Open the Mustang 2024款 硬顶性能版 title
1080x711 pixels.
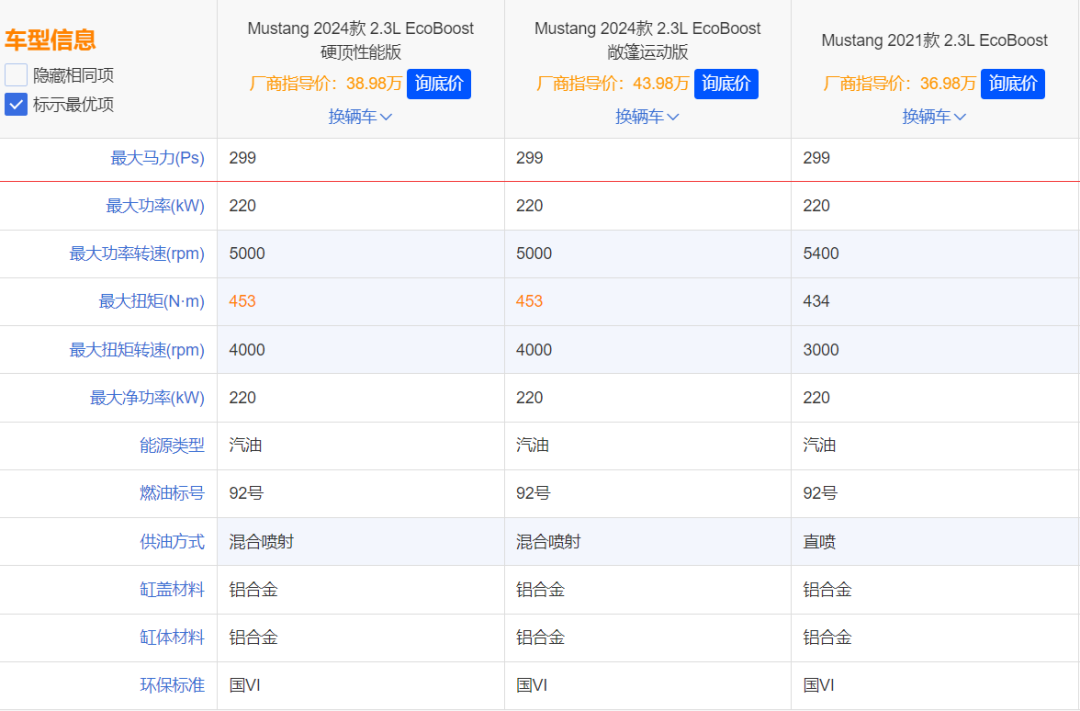360,40
